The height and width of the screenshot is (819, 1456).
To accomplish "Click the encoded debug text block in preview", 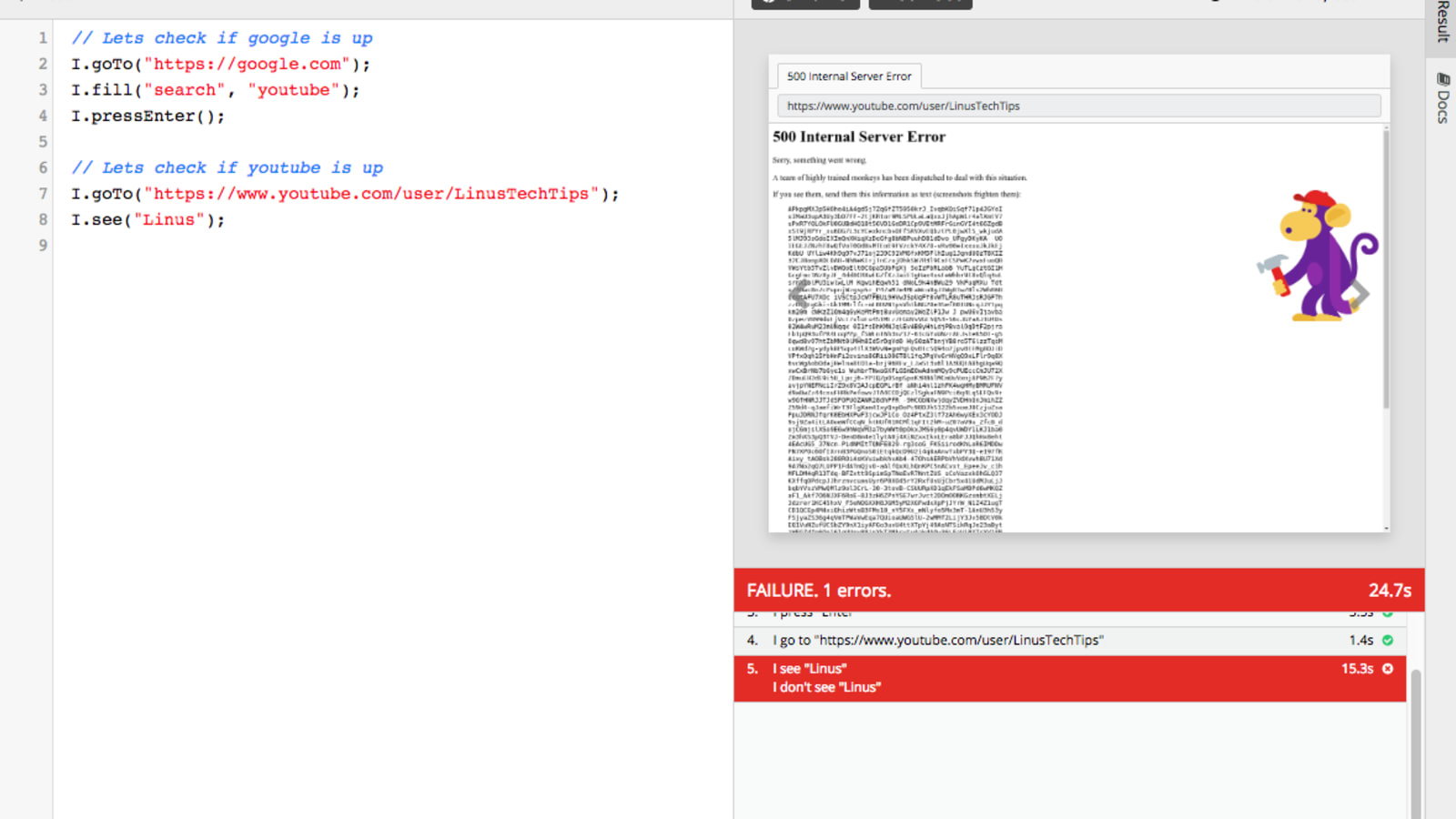I will click(895, 368).
